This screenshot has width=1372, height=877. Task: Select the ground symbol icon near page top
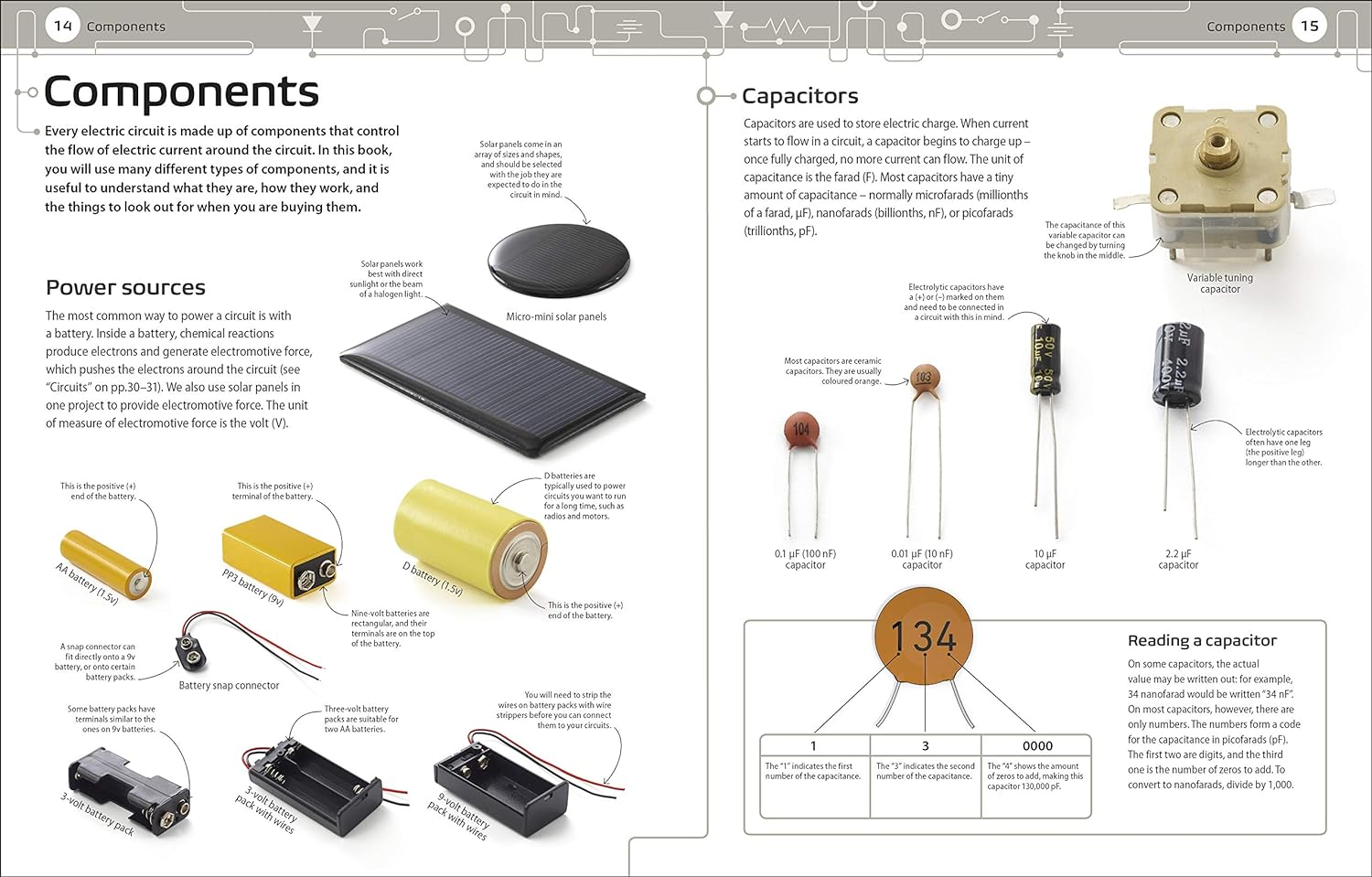627,26
